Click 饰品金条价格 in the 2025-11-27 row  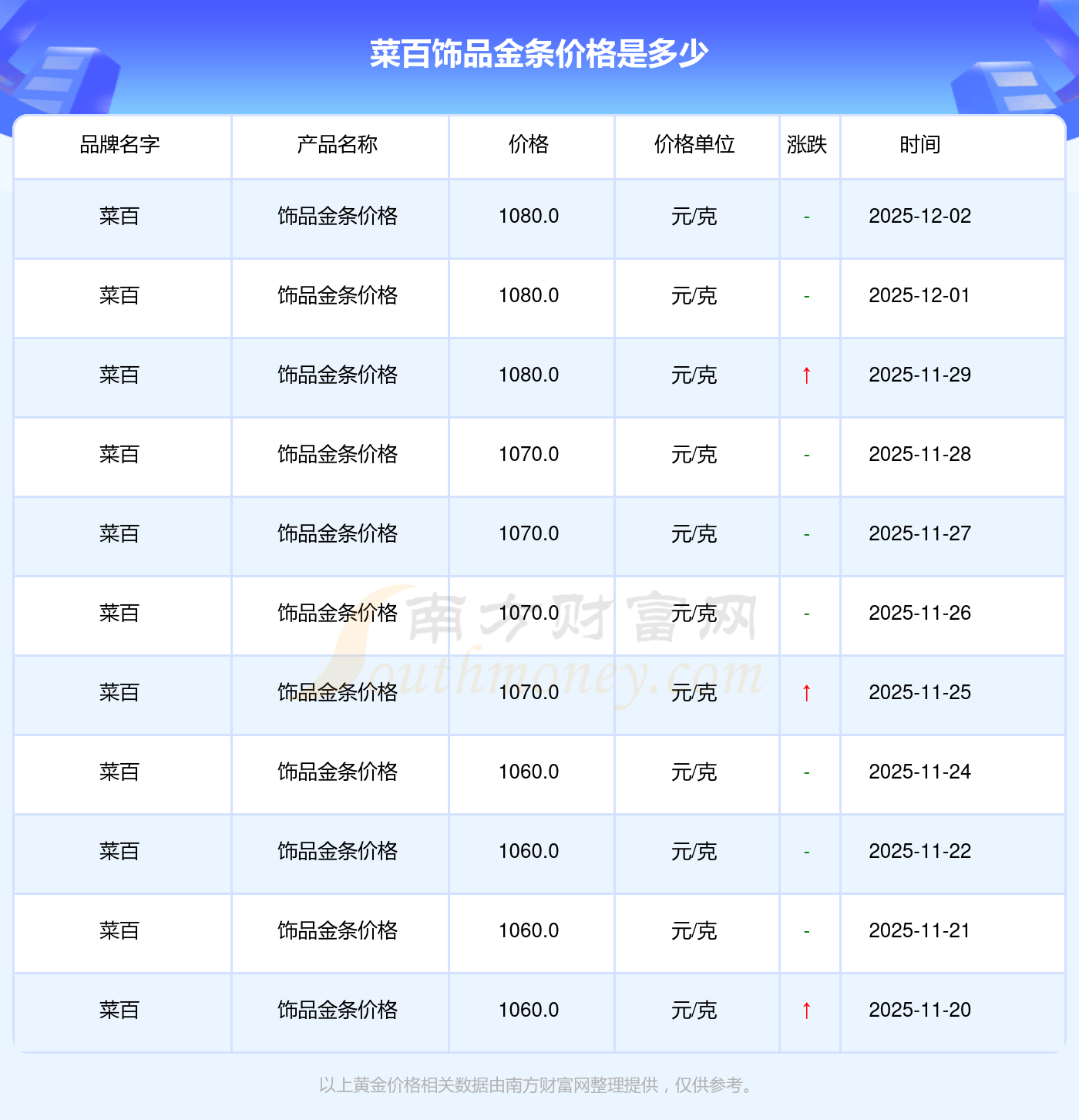[338, 534]
